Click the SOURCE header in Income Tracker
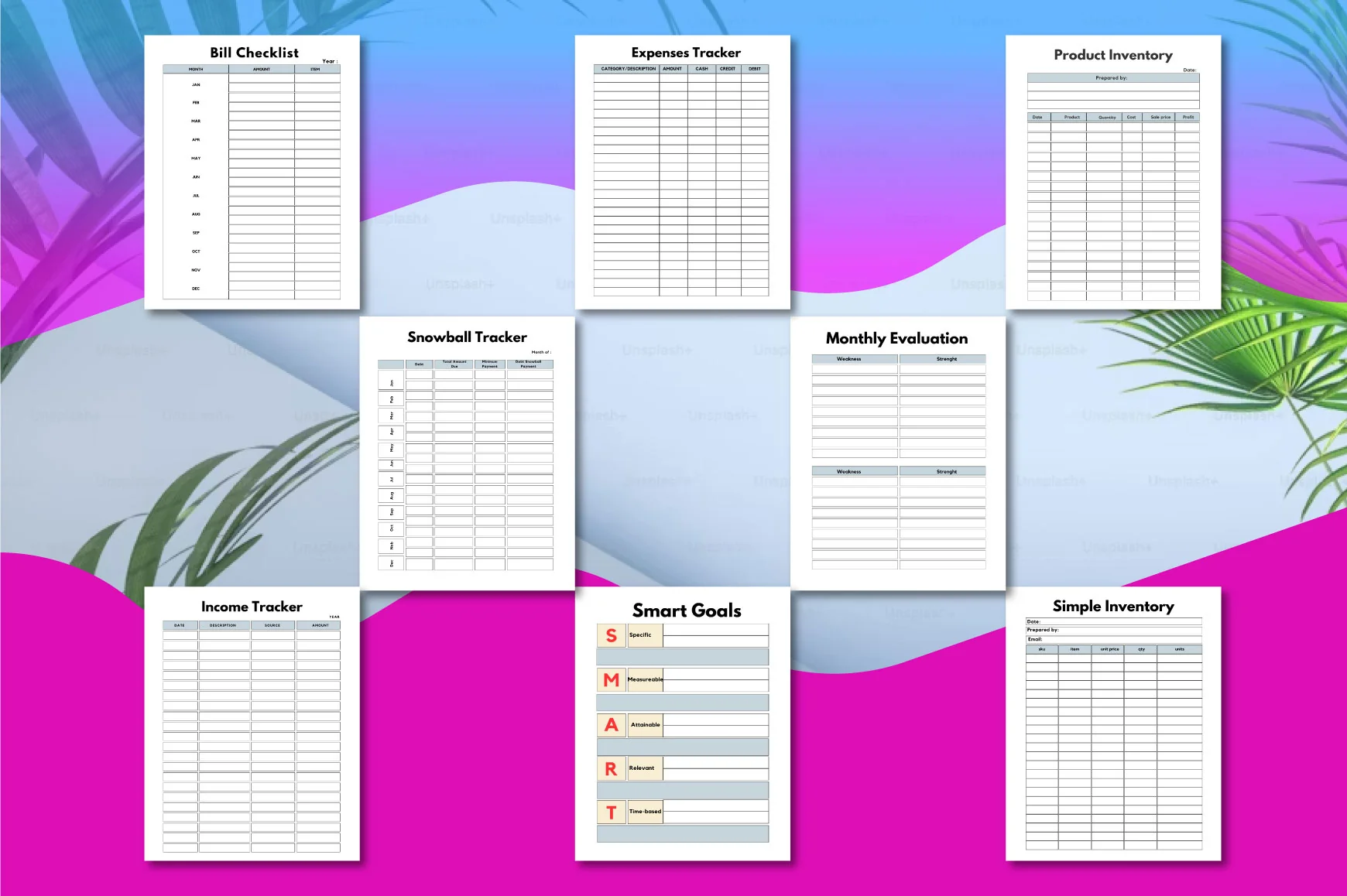The width and height of the screenshot is (1347, 896). point(272,625)
